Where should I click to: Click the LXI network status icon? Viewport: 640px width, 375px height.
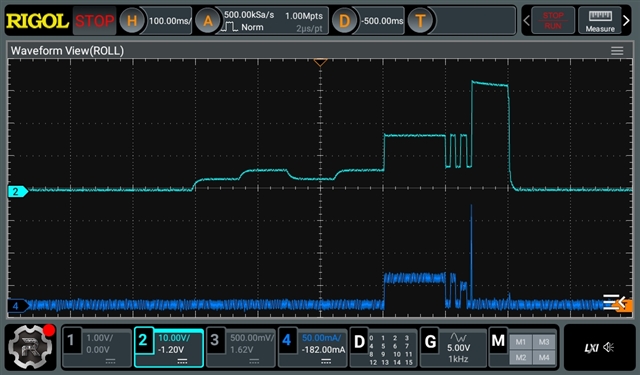coord(591,348)
